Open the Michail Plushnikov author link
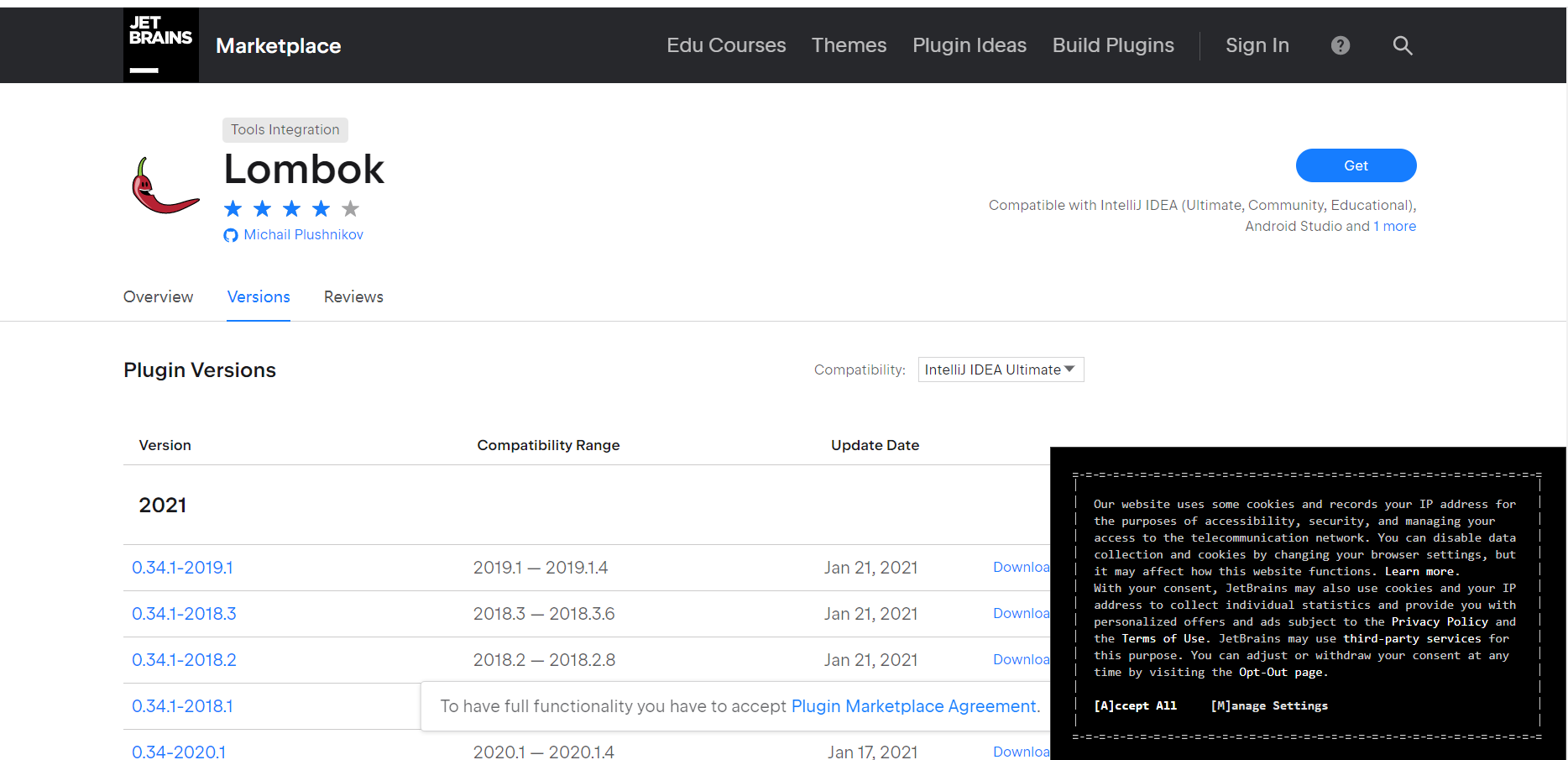Viewport: 1568px width, 760px height. click(303, 235)
